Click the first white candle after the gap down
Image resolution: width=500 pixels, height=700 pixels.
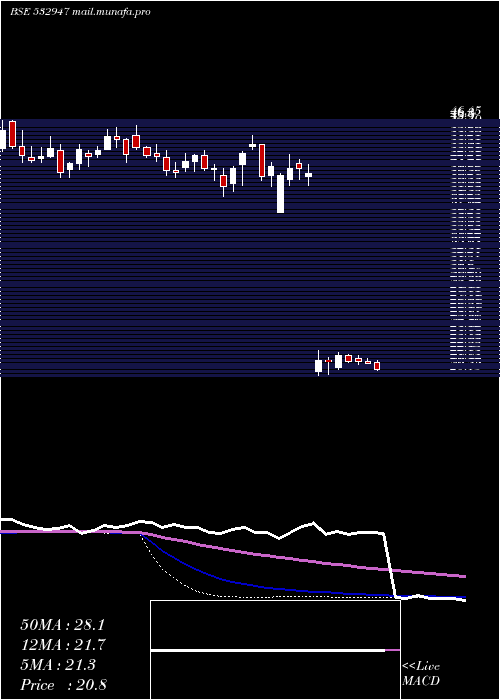(318, 366)
